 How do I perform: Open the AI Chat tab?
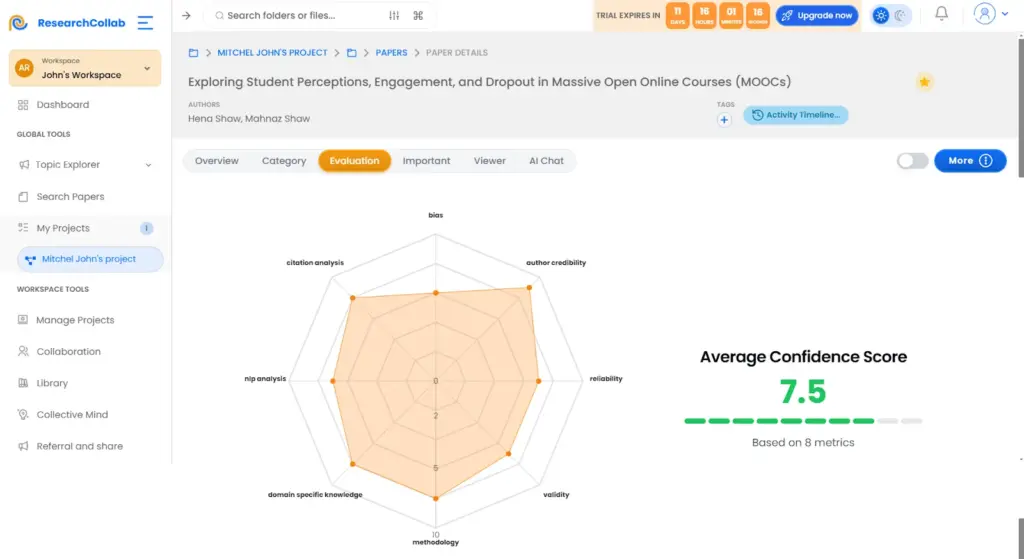(547, 161)
